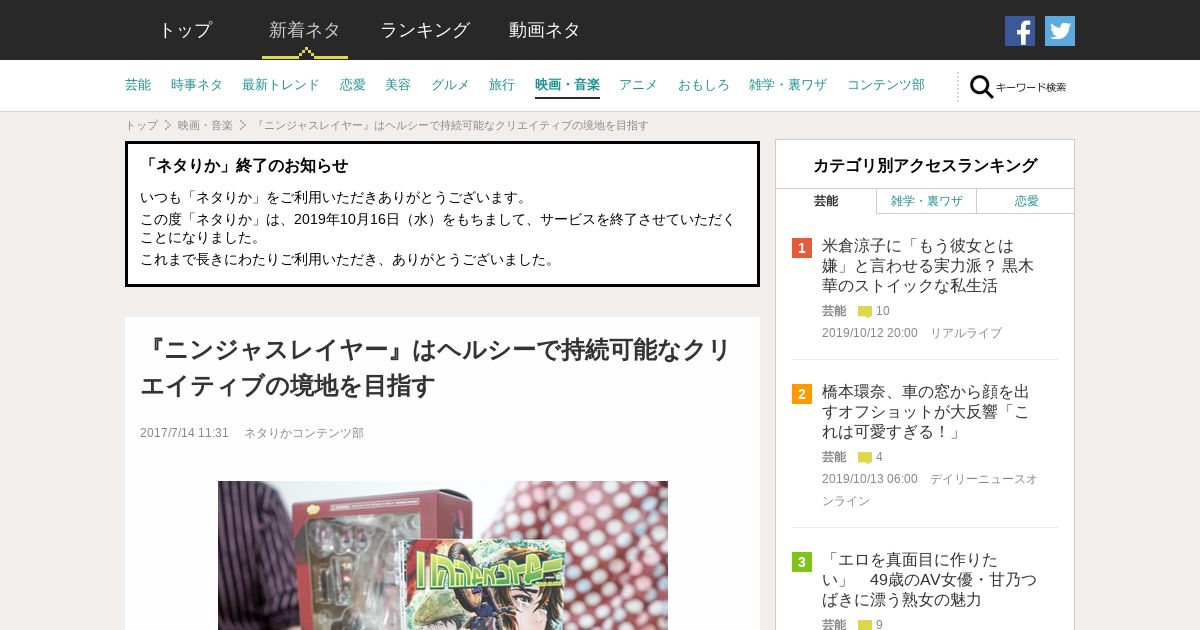The width and height of the screenshot is (1200, 630).
Task: Select the 映画・音楽 category link
Action: (567, 85)
